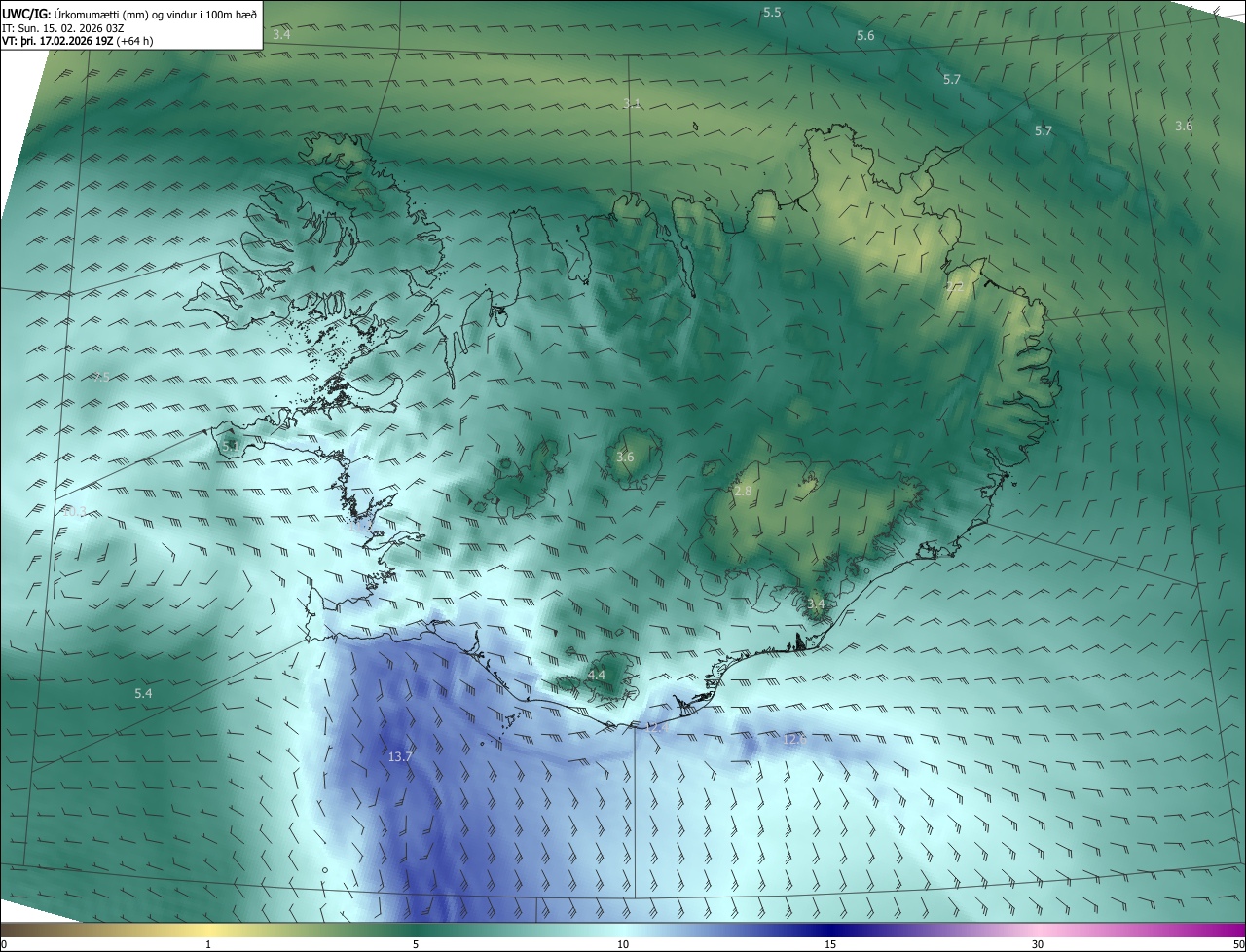
Task: Click the 12.6 value on the map
Action: coord(795,740)
